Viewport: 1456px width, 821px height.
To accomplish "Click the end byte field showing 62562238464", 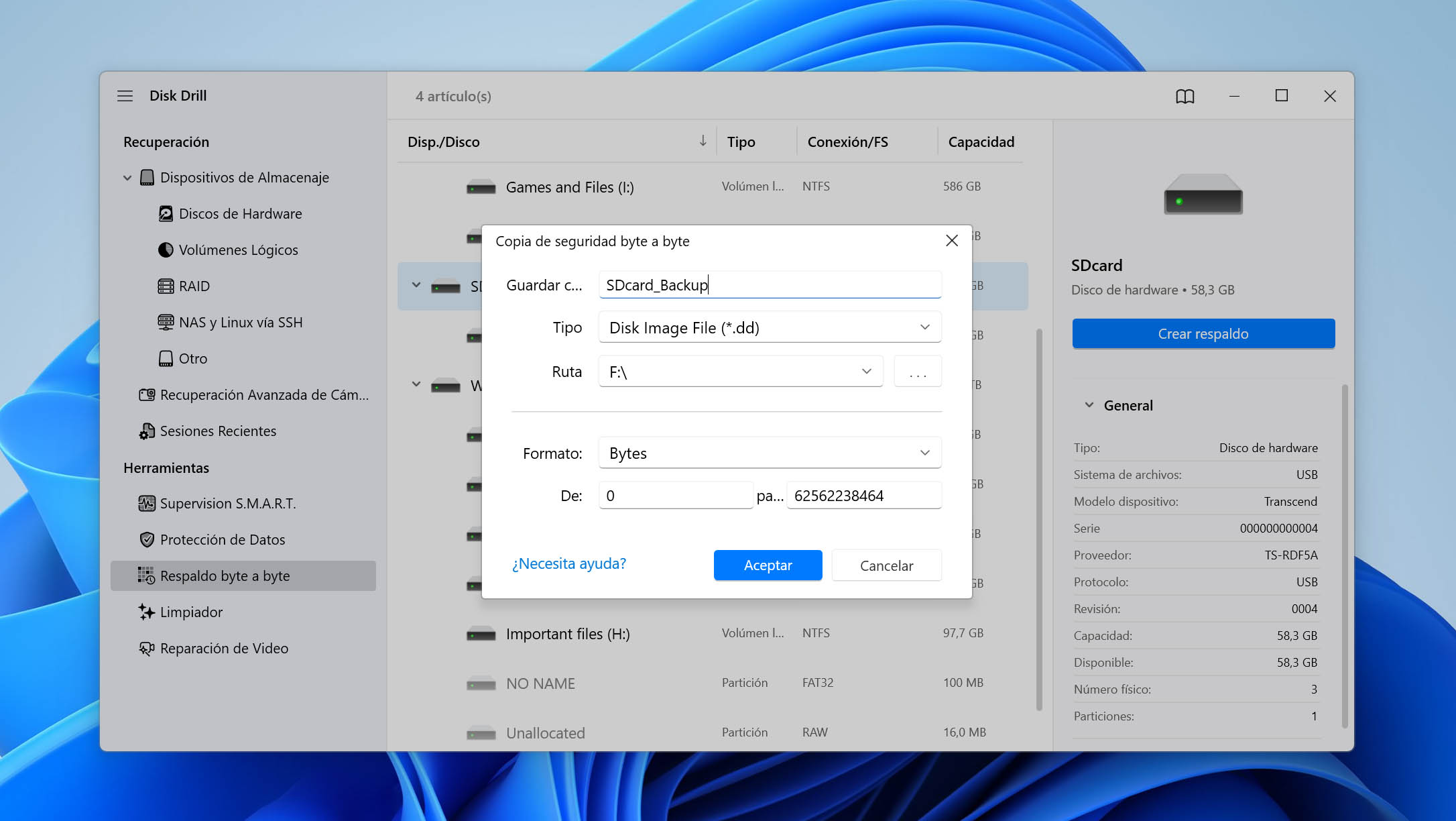I will pyautogui.click(x=864, y=496).
